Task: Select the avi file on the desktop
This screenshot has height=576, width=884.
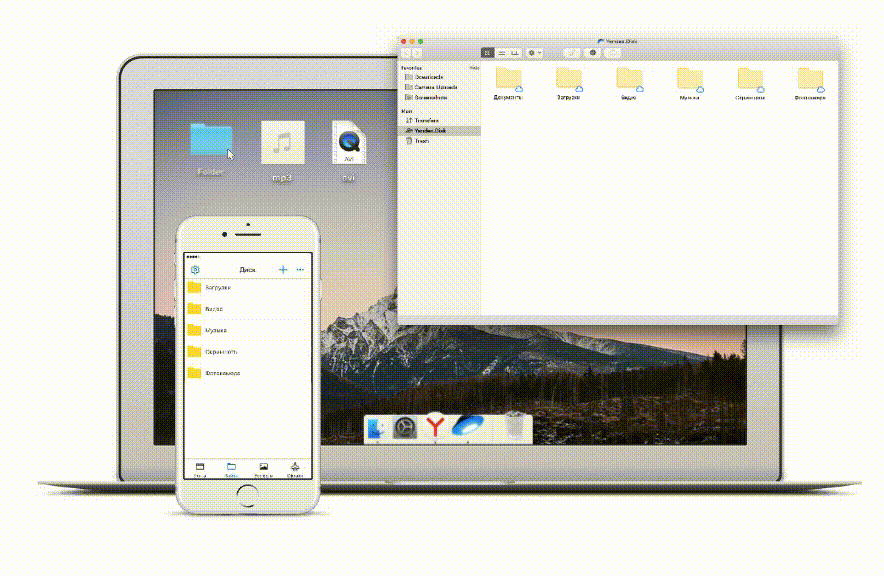Action: pos(349,151)
